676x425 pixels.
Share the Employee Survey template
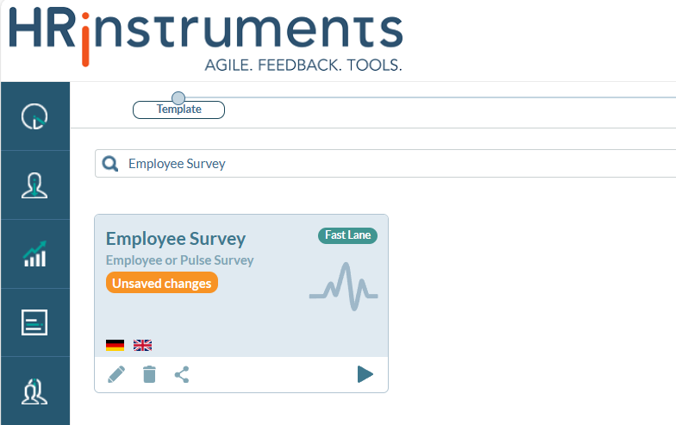(x=182, y=375)
